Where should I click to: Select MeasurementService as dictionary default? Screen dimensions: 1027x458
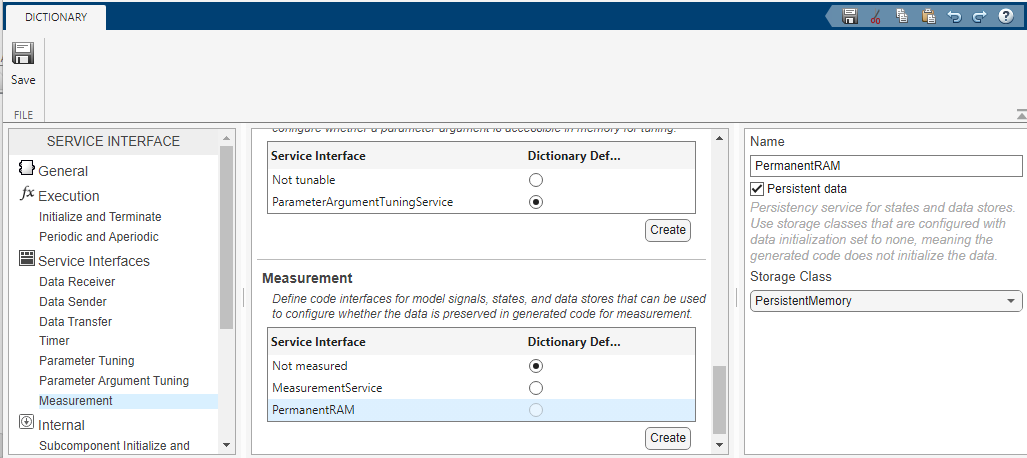click(536, 388)
